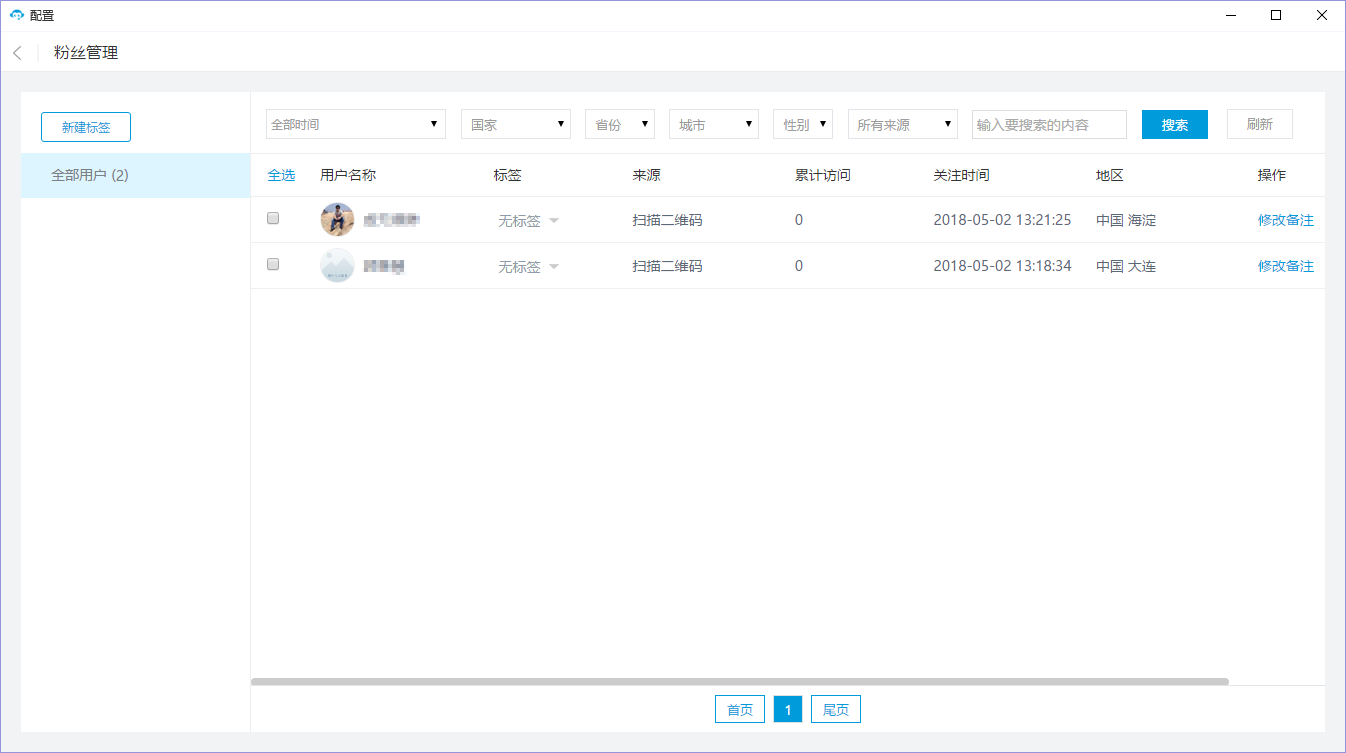Click the back arrow beside 粉丝管理
This screenshot has height=753, width=1346.
[17, 53]
